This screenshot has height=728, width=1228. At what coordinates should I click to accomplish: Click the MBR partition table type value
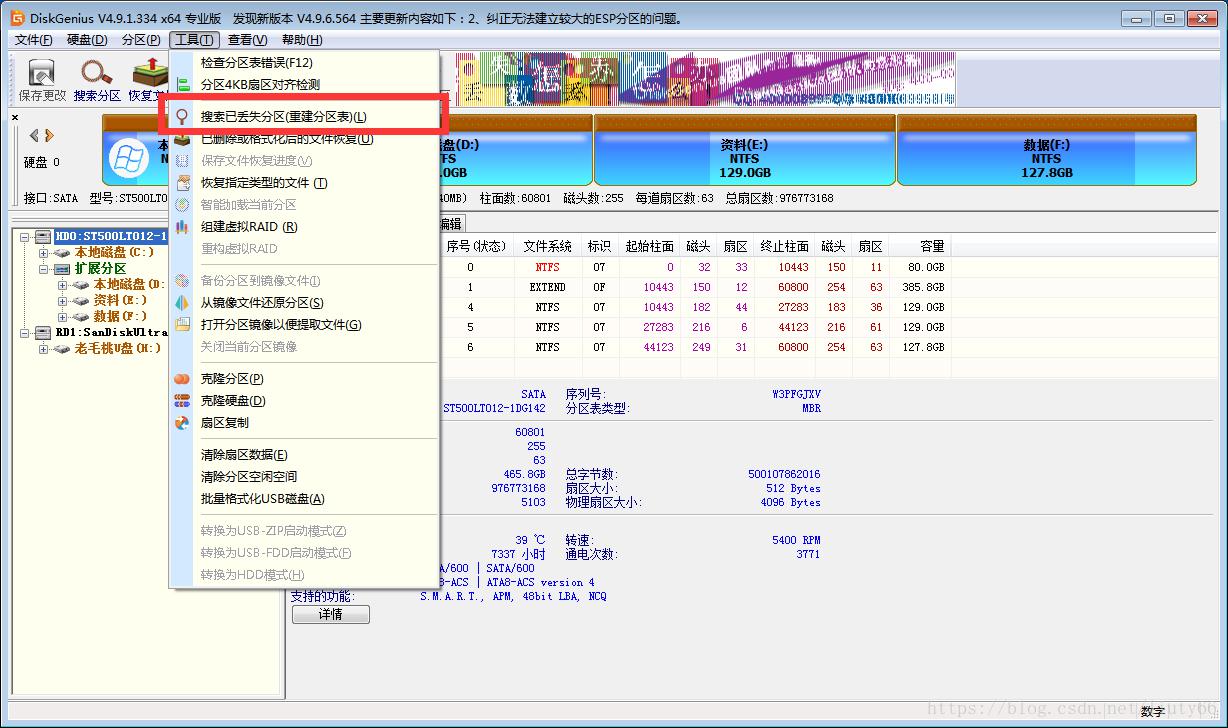[x=810, y=408]
